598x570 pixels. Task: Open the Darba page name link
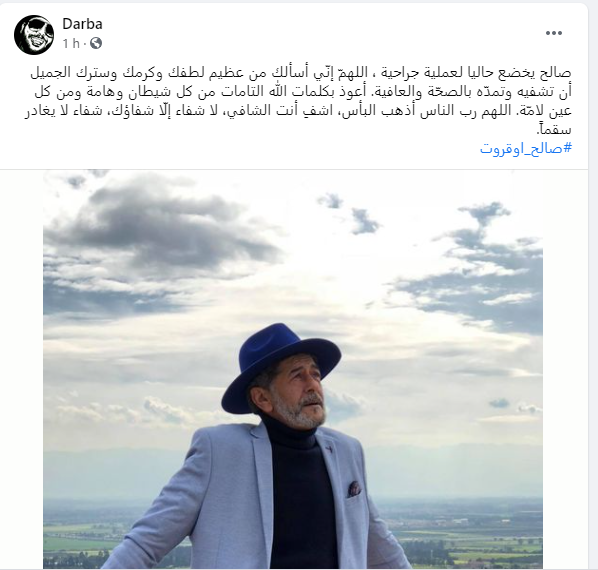point(82,24)
